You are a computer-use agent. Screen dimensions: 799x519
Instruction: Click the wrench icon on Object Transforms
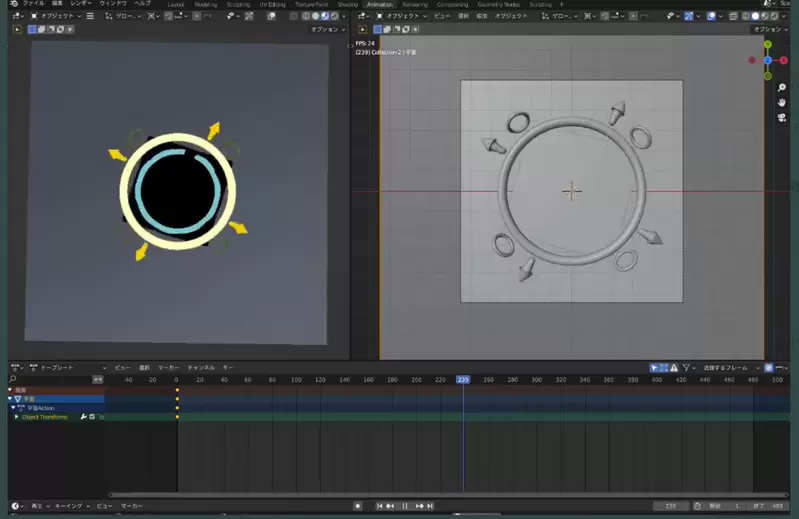(x=83, y=417)
